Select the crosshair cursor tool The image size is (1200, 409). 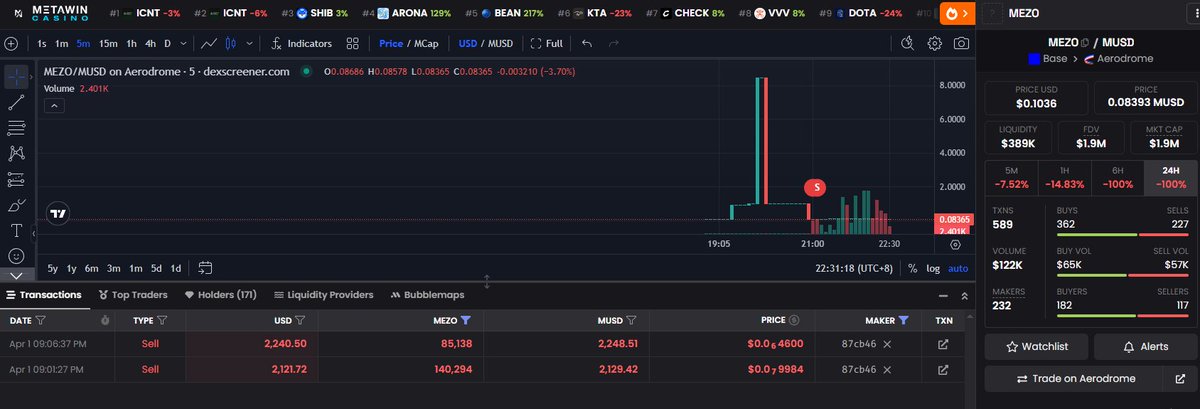[16, 76]
